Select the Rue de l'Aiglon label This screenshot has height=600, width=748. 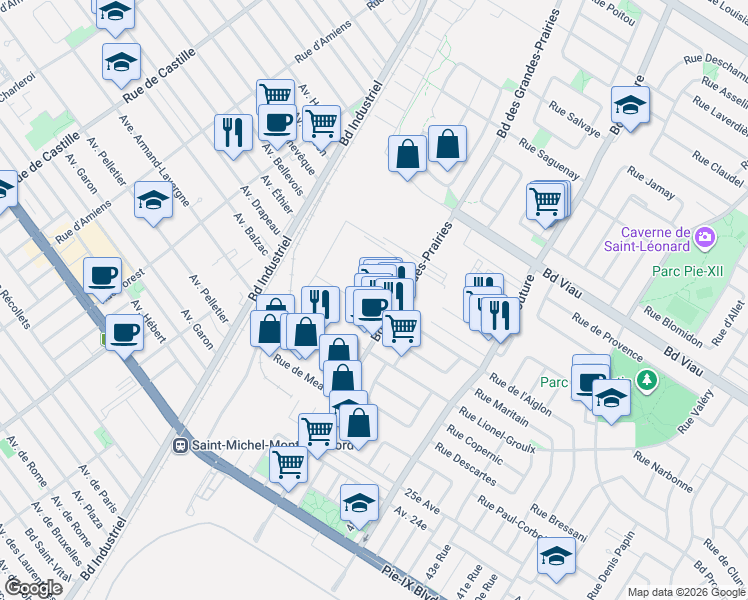tap(520, 395)
